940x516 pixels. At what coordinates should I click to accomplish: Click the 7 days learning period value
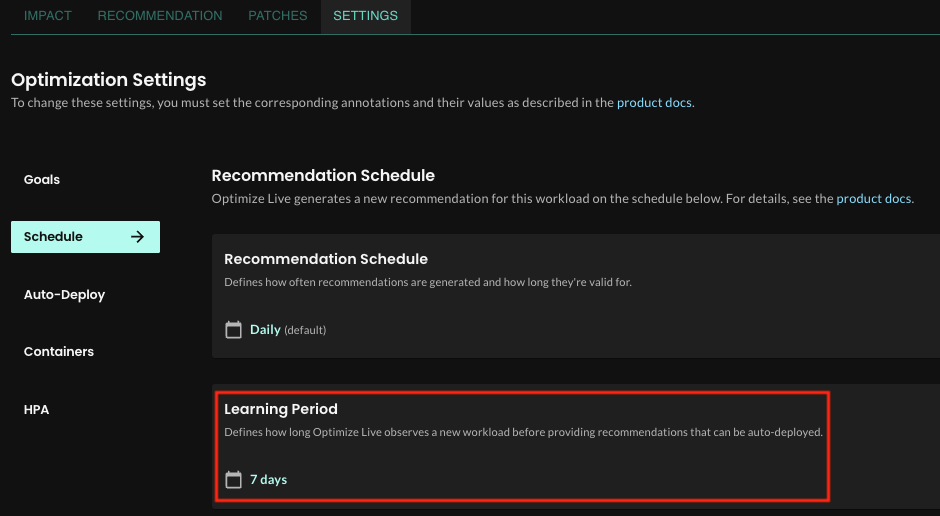tap(268, 480)
